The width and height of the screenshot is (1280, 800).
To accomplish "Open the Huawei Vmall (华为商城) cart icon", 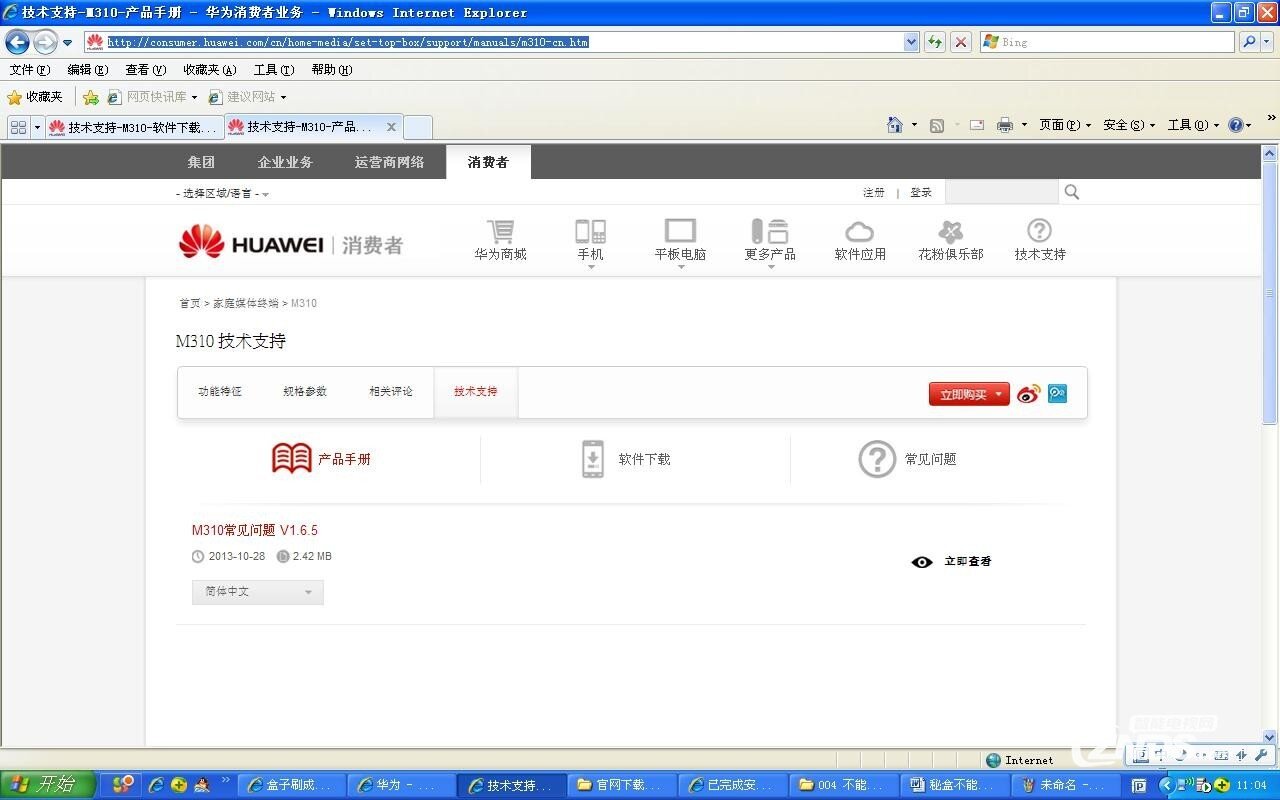I will (x=500, y=231).
